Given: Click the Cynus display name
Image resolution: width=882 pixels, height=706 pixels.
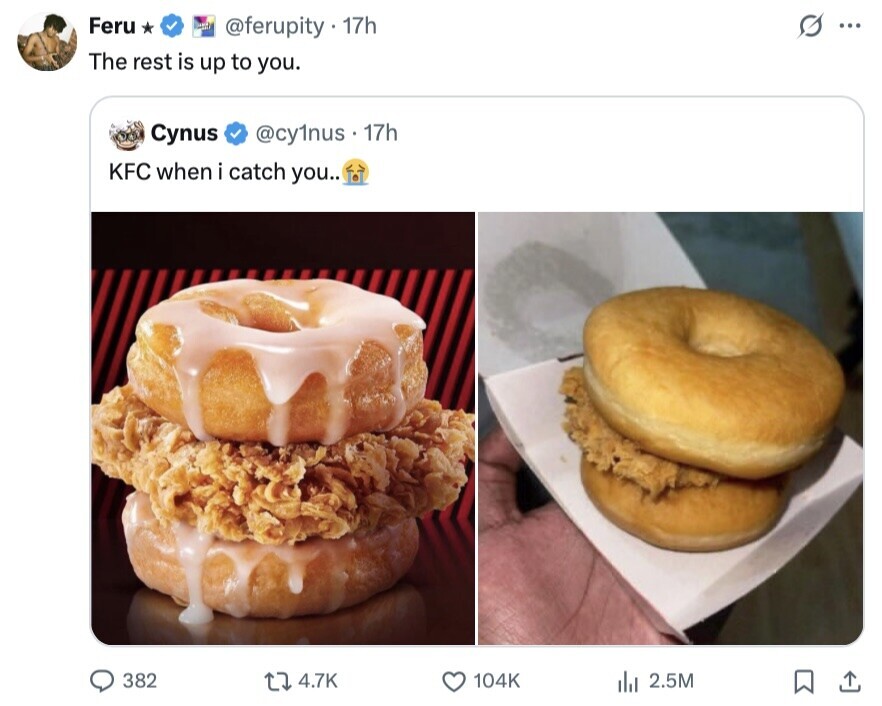Looking at the screenshot, I should pyautogui.click(x=184, y=132).
